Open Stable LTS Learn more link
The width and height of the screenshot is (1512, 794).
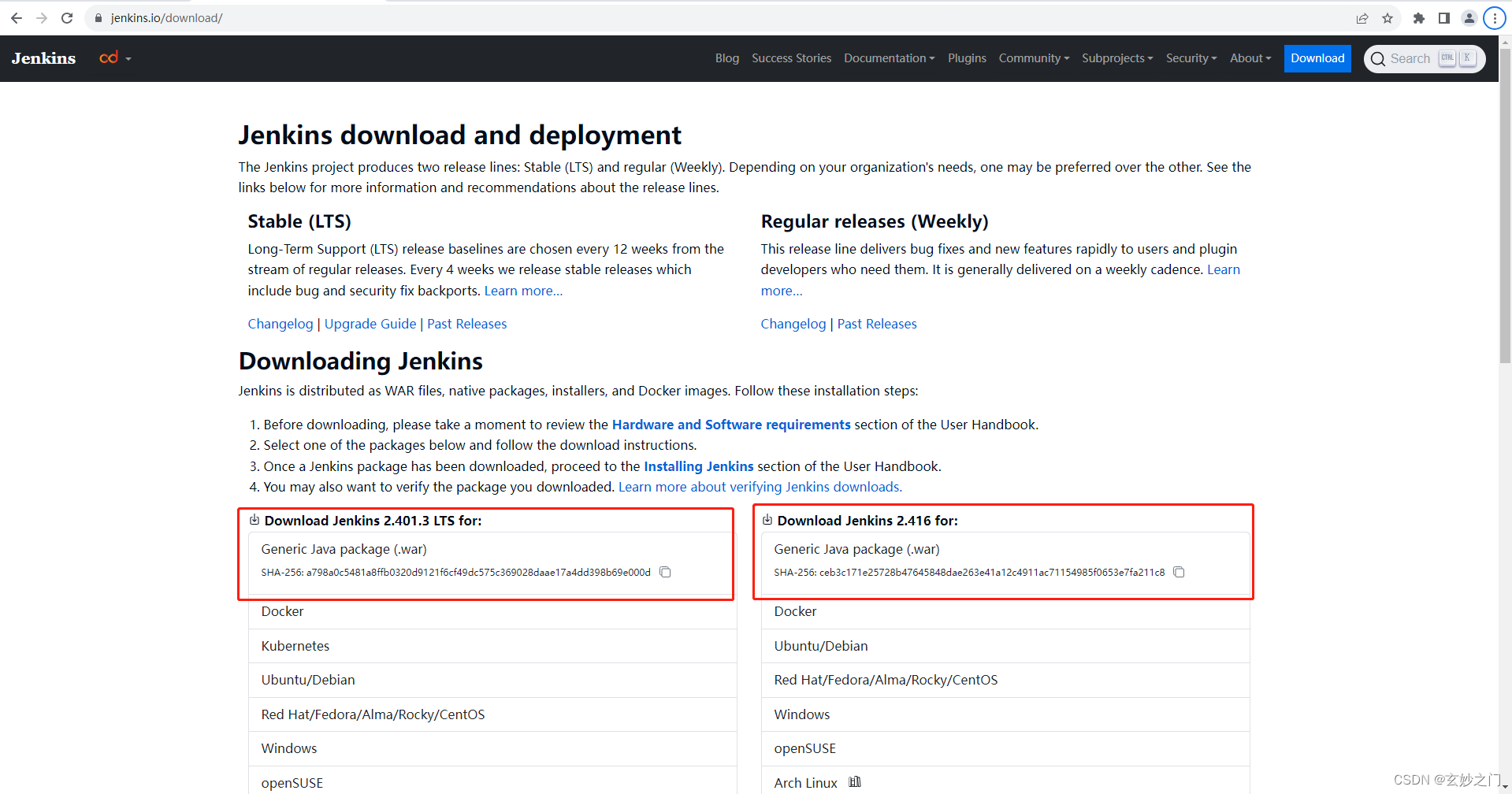pos(523,291)
